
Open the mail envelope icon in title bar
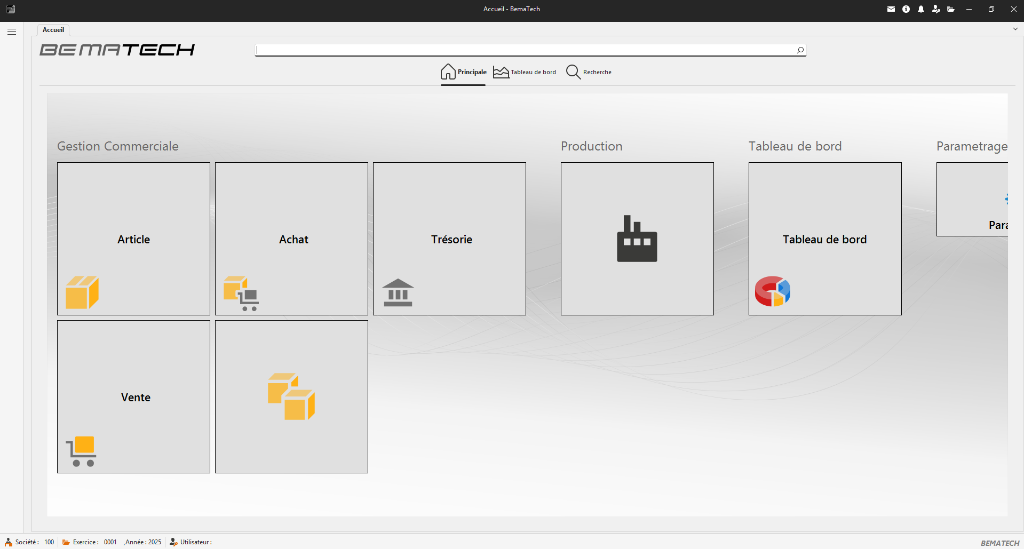891,9
